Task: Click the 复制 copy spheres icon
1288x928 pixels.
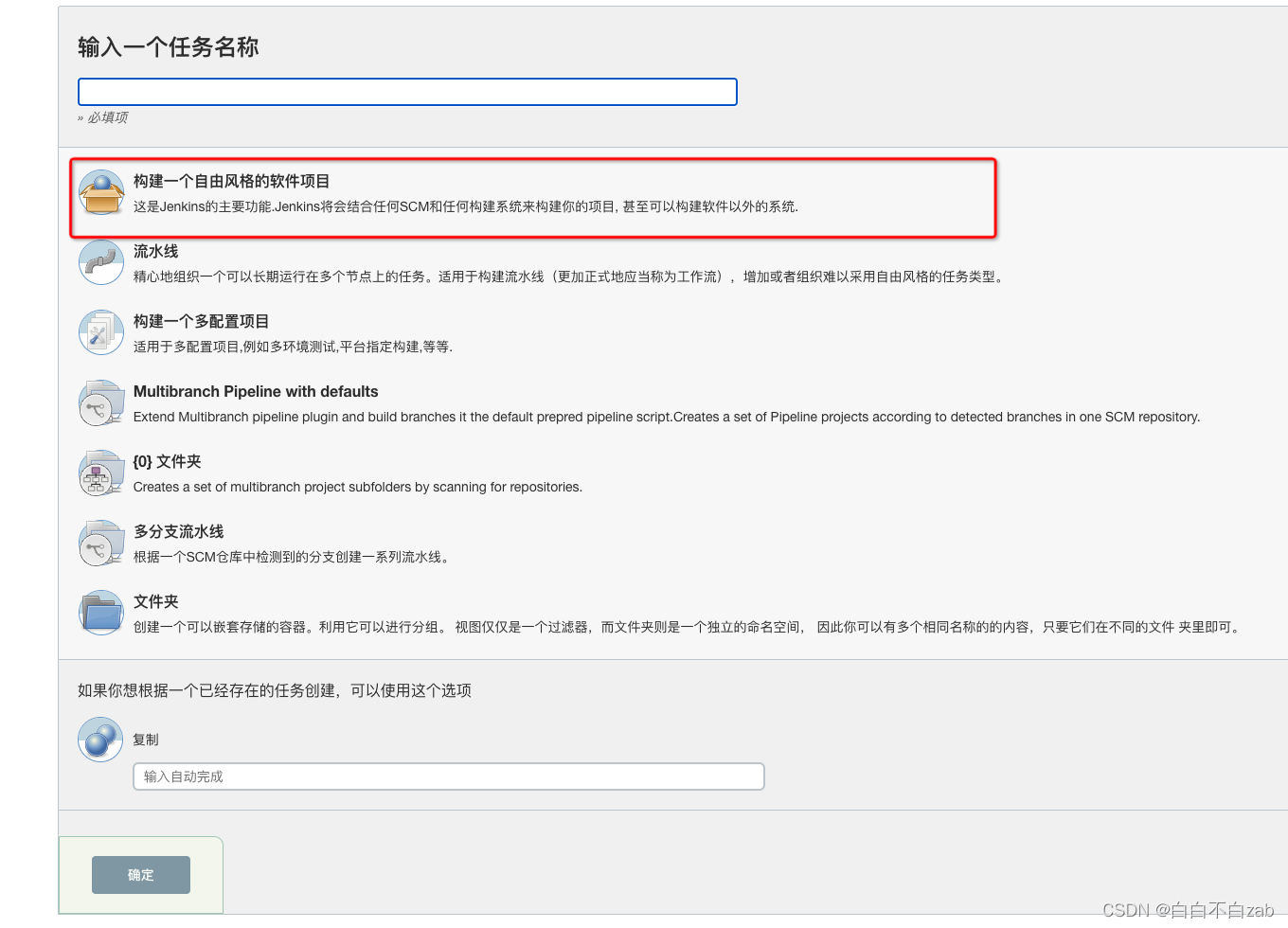Action: (x=100, y=740)
